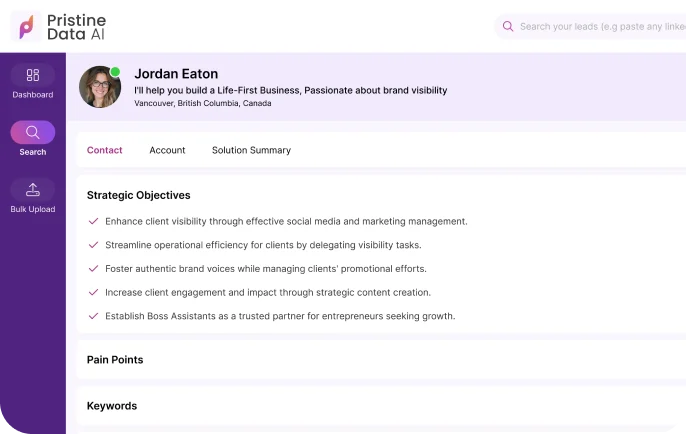Screen dimensions: 686x434
Task: Switch to the Contact tab
Action: pyautogui.click(x=105, y=150)
